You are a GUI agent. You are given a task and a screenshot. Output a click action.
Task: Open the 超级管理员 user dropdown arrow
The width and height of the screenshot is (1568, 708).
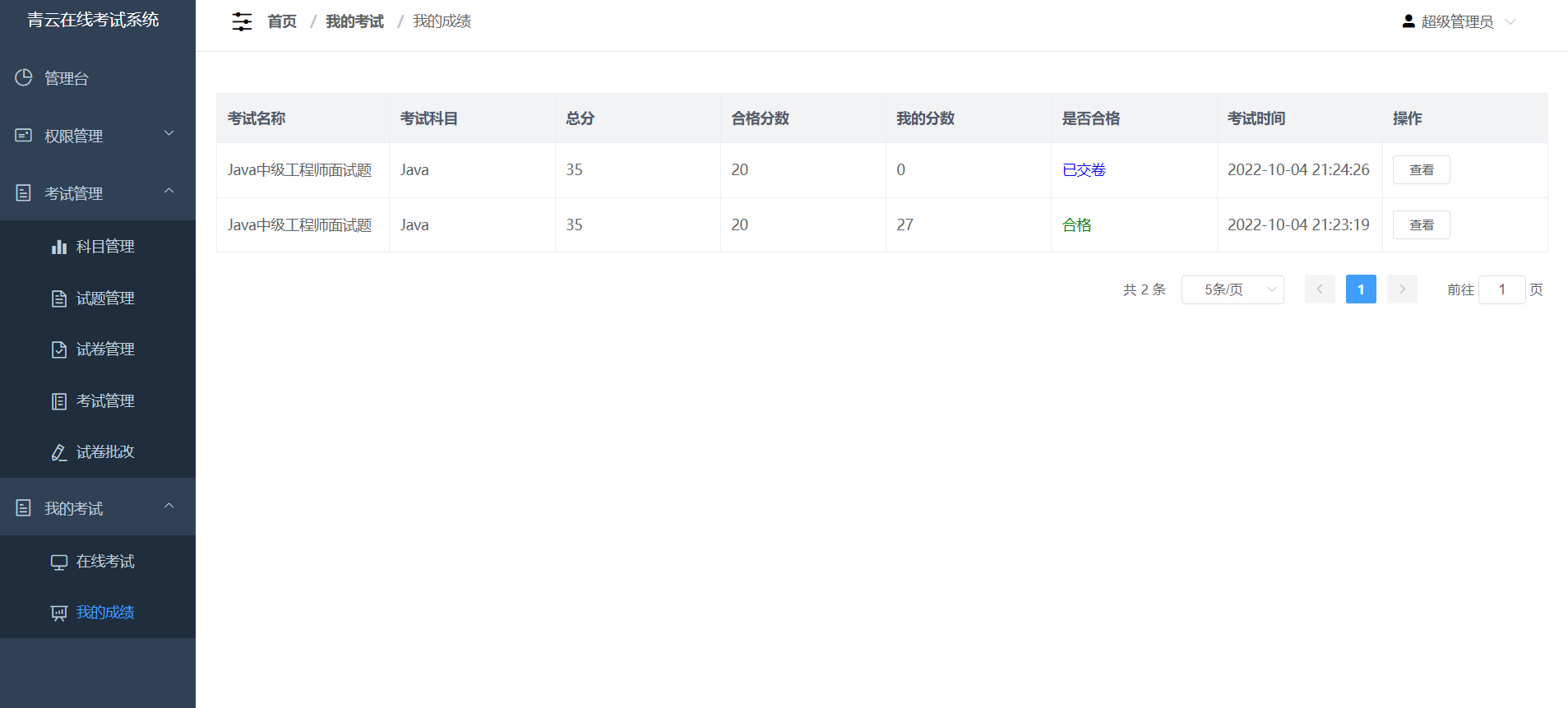[x=1510, y=22]
